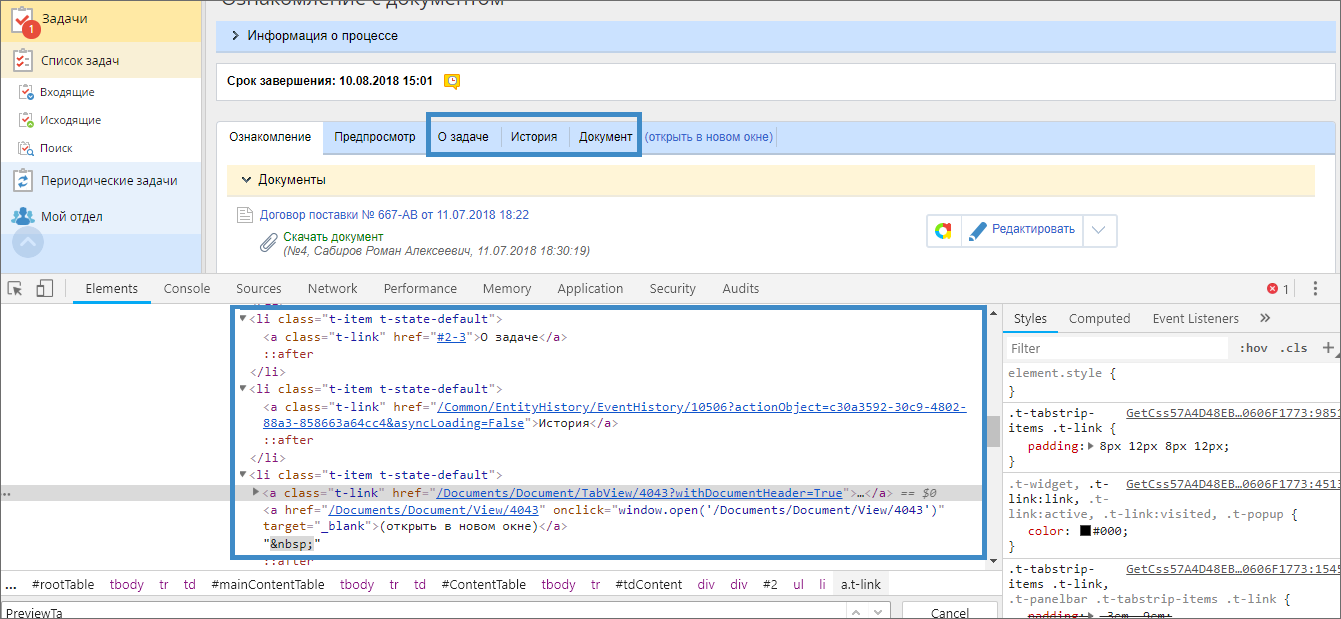The width and height of the screenshot is (1341, 619).
Task: Click the colorful circle icon beside Редактировать
Action: click(943, 231)
